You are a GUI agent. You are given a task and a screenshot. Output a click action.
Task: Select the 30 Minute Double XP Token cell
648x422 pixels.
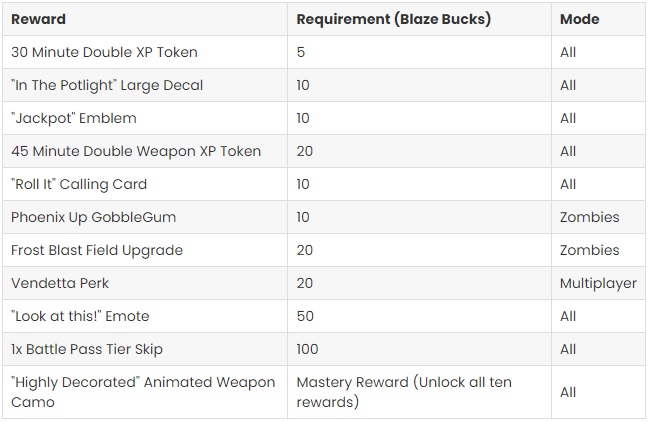[x=145, y=52]
